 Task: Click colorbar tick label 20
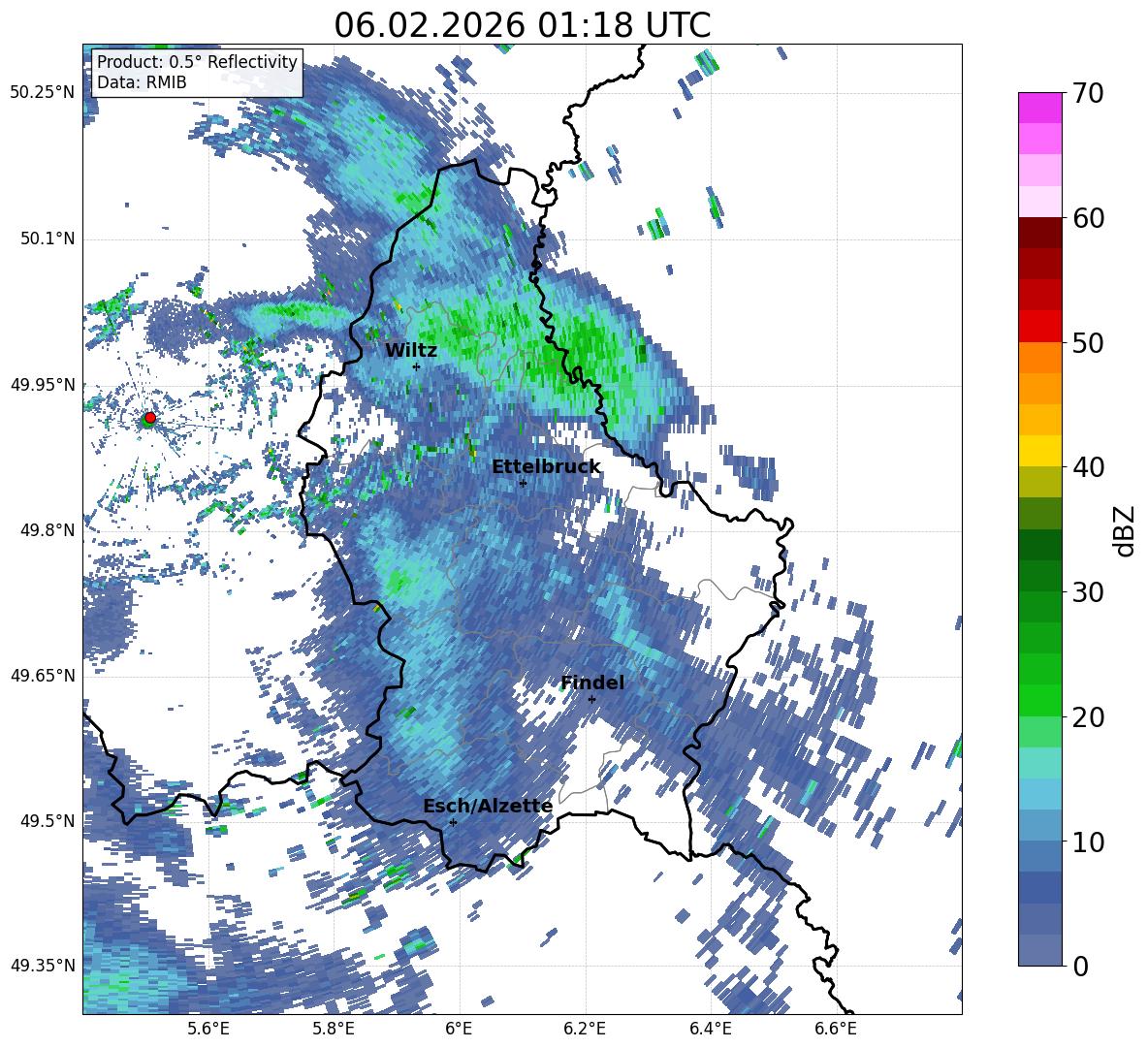point(1088,717)
